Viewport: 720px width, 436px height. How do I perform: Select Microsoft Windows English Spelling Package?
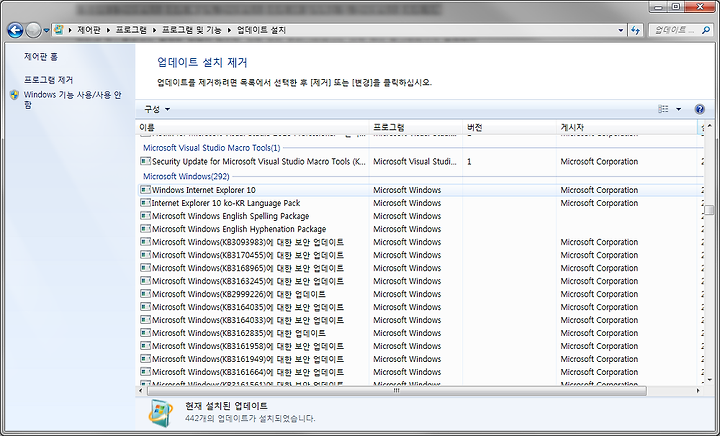(420, 216)
